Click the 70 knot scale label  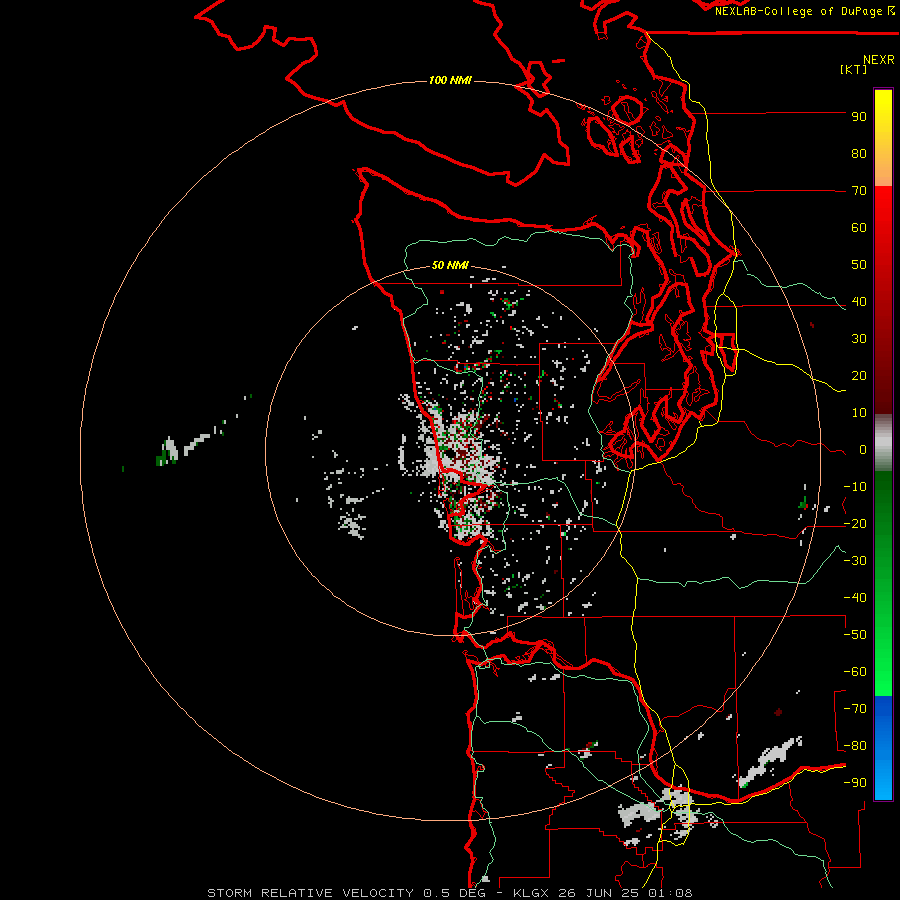[859, 191]
